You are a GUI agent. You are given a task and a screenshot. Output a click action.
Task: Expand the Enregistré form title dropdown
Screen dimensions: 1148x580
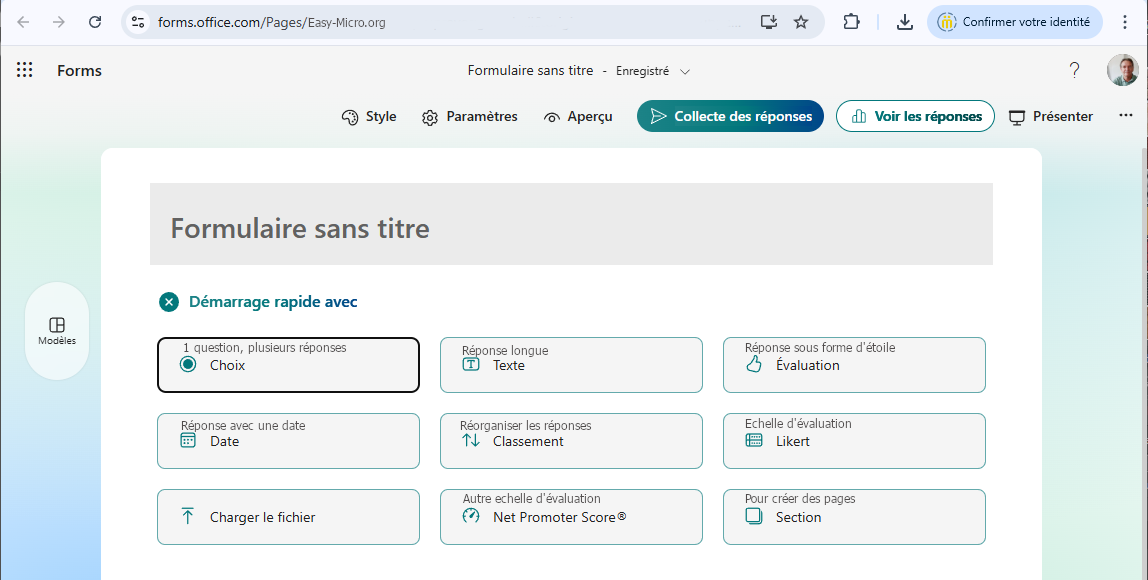pos(685,71)
